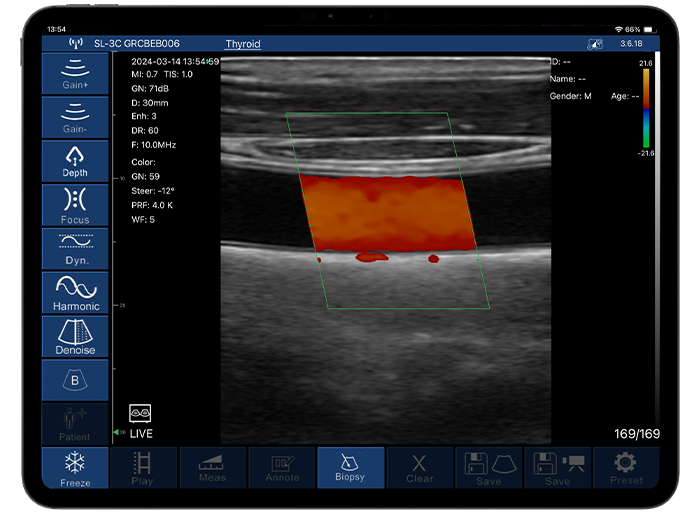Open the Preset settings gear
Viewport: 700px width, 514px height.
(x=626, y=468)
